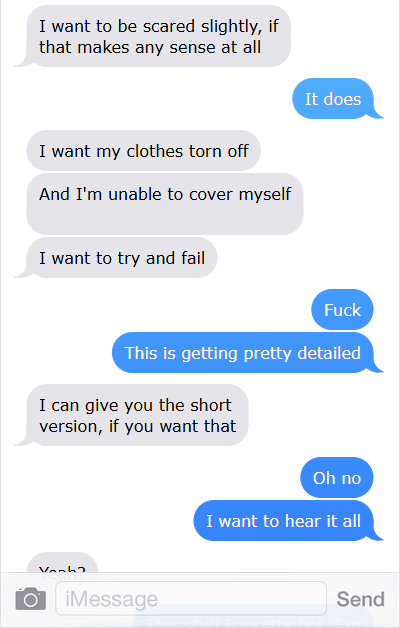The image size is (400, 628).
Task: Click the 'I want my clothes torn off' bubble
Action: [x=143, y=151]
